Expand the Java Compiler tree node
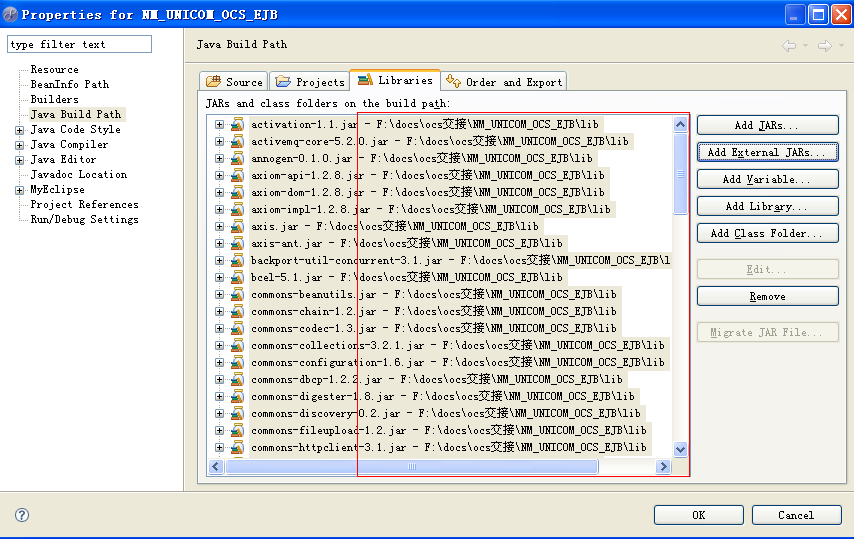This screenshot has height=539, width=854. pyautogui.click(x=20, y=145)
